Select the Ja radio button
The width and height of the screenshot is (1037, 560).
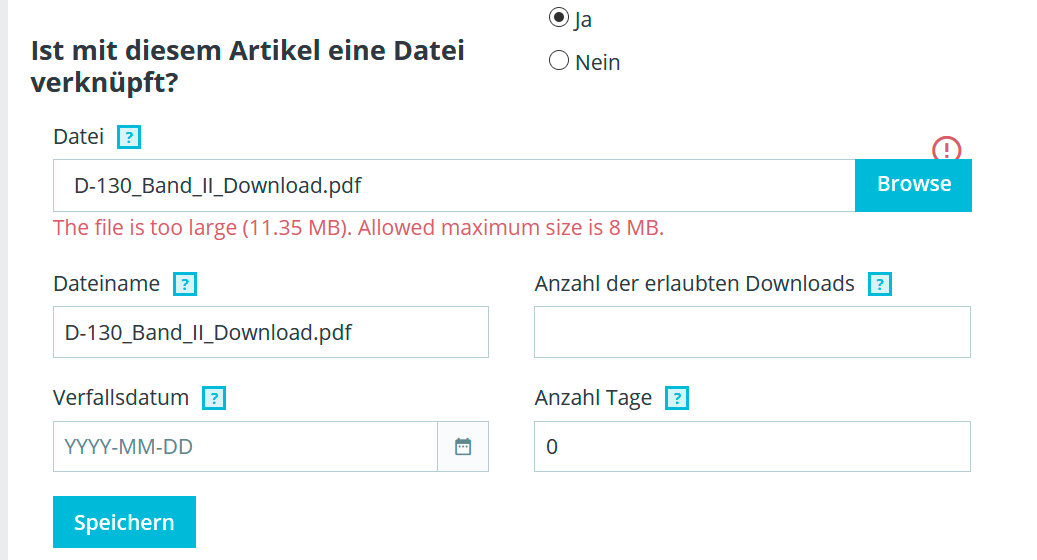(x=559, y=17)
